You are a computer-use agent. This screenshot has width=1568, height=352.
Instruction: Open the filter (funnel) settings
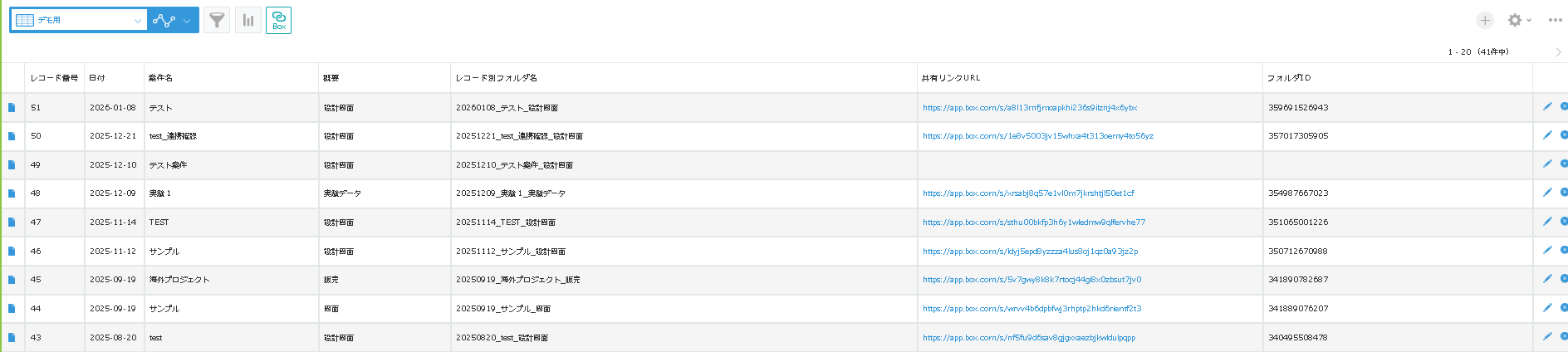217,20
